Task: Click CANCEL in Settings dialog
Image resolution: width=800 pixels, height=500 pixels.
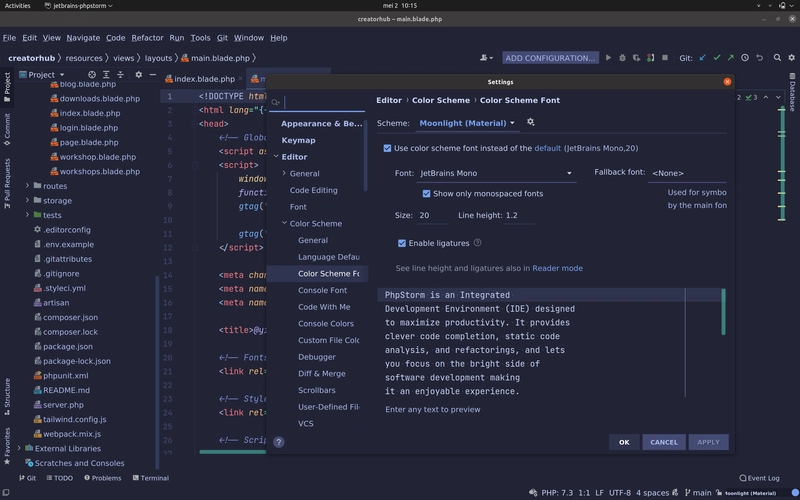Action: click(664, 442)
